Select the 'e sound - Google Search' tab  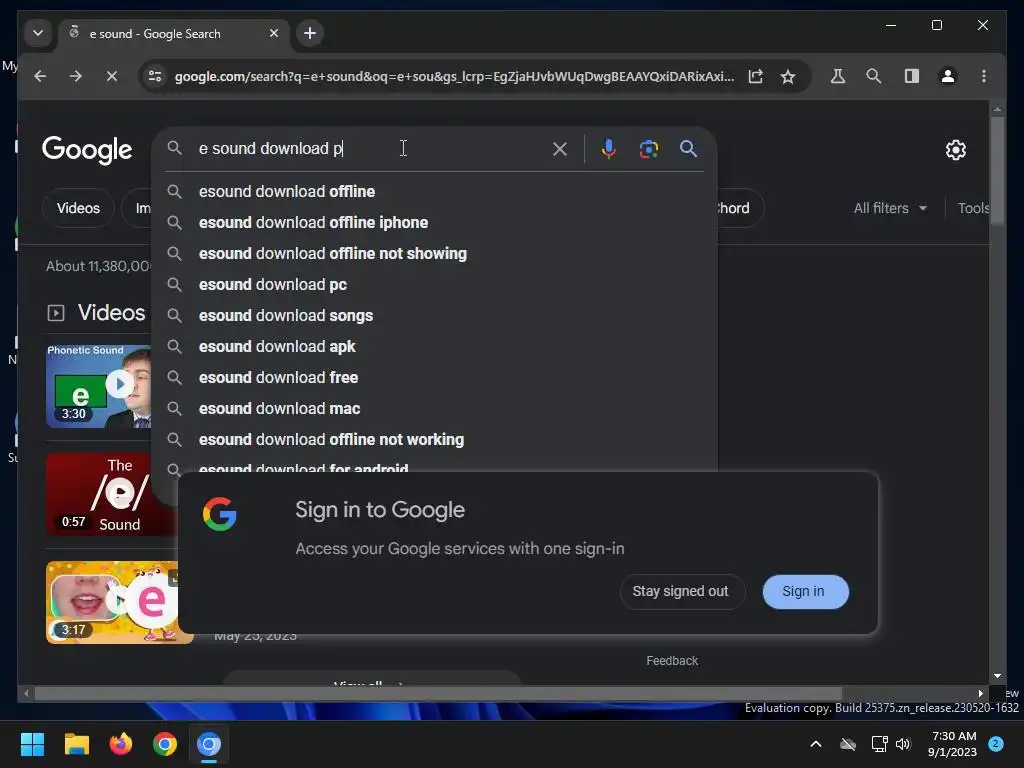tap(174, 34)
